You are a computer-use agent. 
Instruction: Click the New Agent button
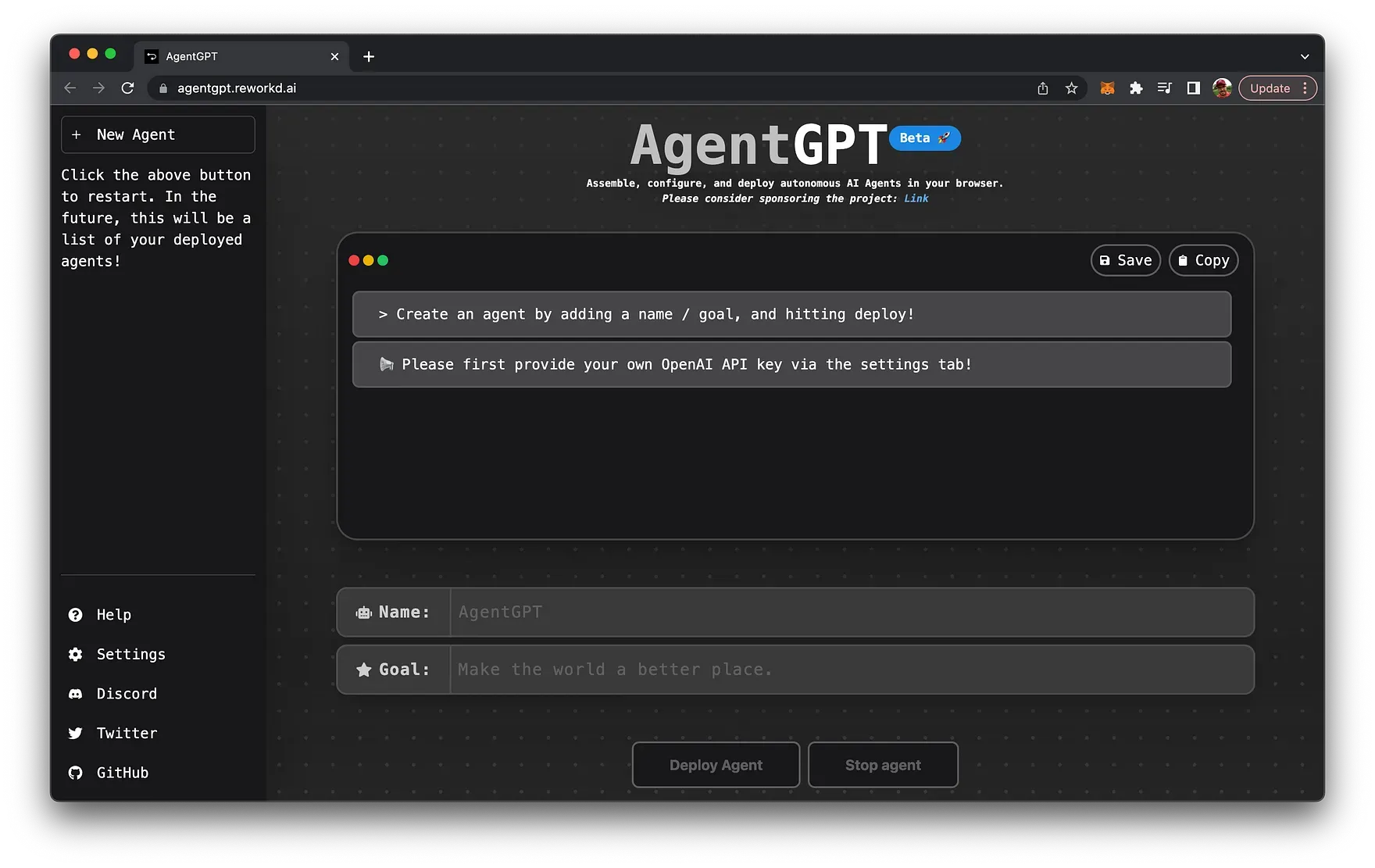158,134
